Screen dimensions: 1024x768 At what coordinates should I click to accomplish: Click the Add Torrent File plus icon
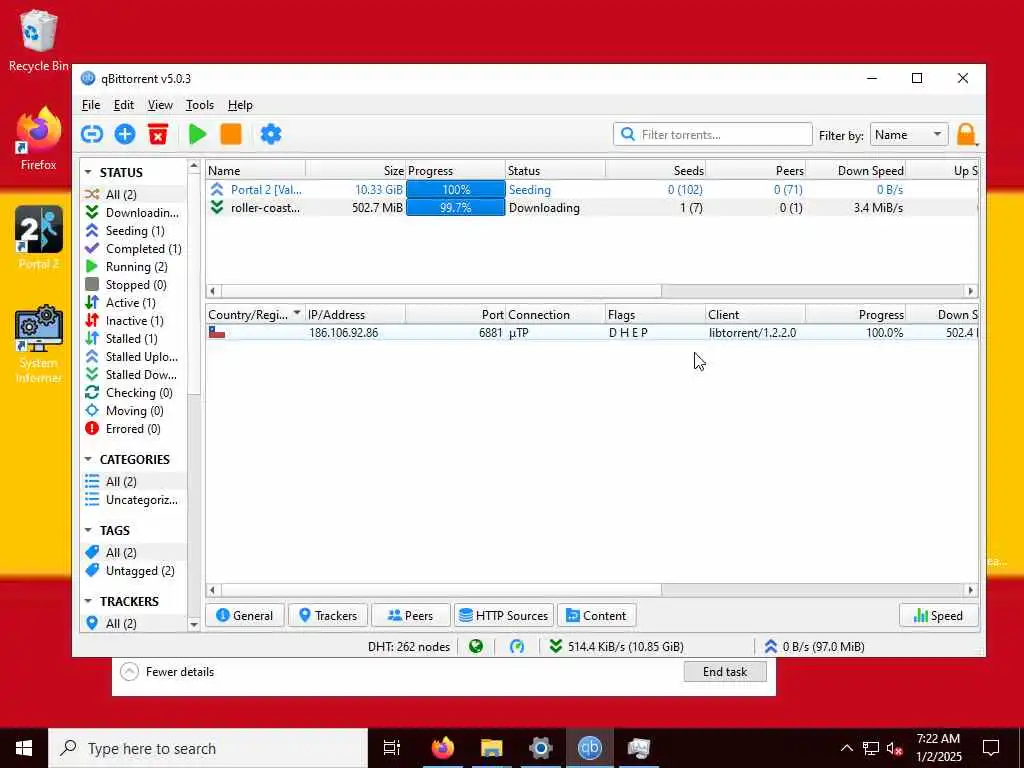pyautogui.click(x=125, y=135)
